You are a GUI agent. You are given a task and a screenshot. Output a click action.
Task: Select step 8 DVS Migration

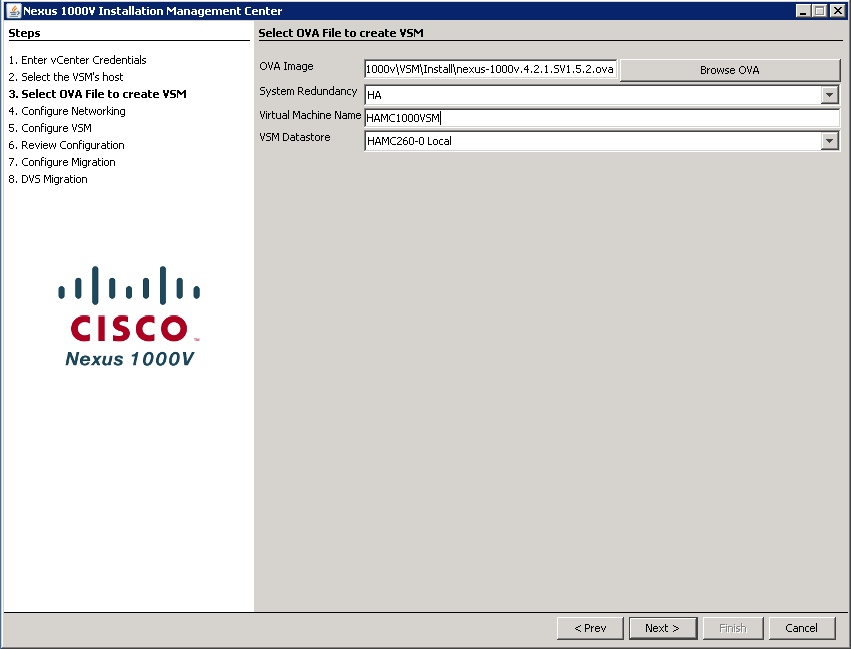click(48, 179)
